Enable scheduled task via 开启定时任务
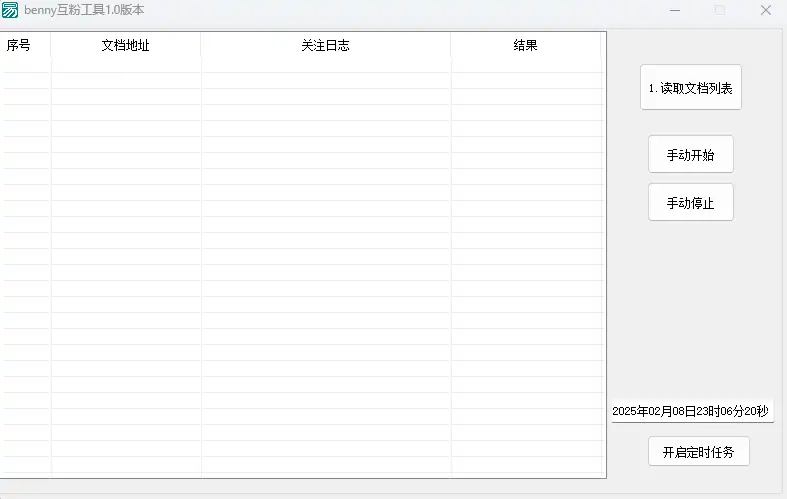The width and height of the screenshot is (787, 499). click(699, 452)
